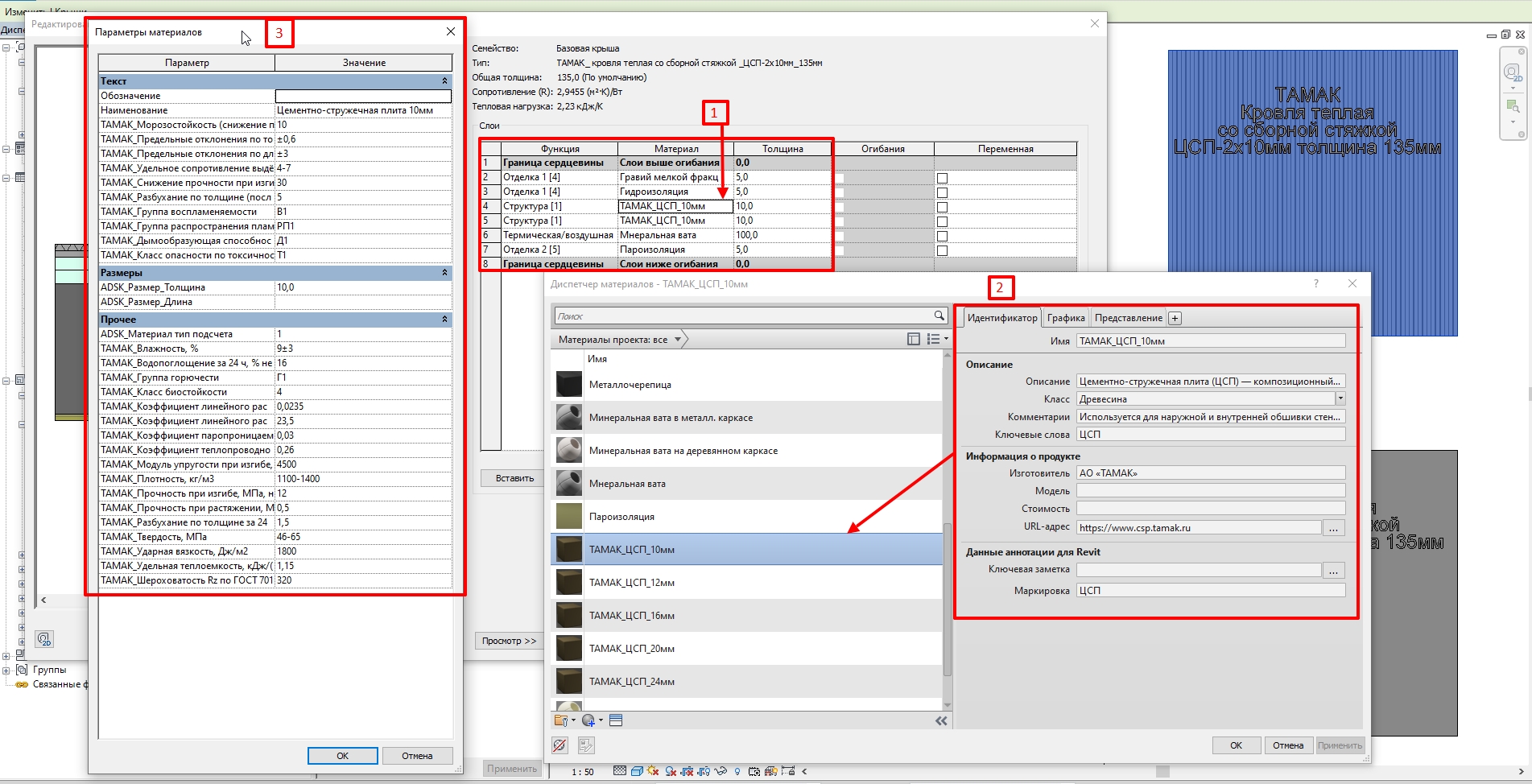Click reveal hidden elements lightbulb icon
Screen dimensions: 1532x784
pyautogui.click(x=737, y=771)
